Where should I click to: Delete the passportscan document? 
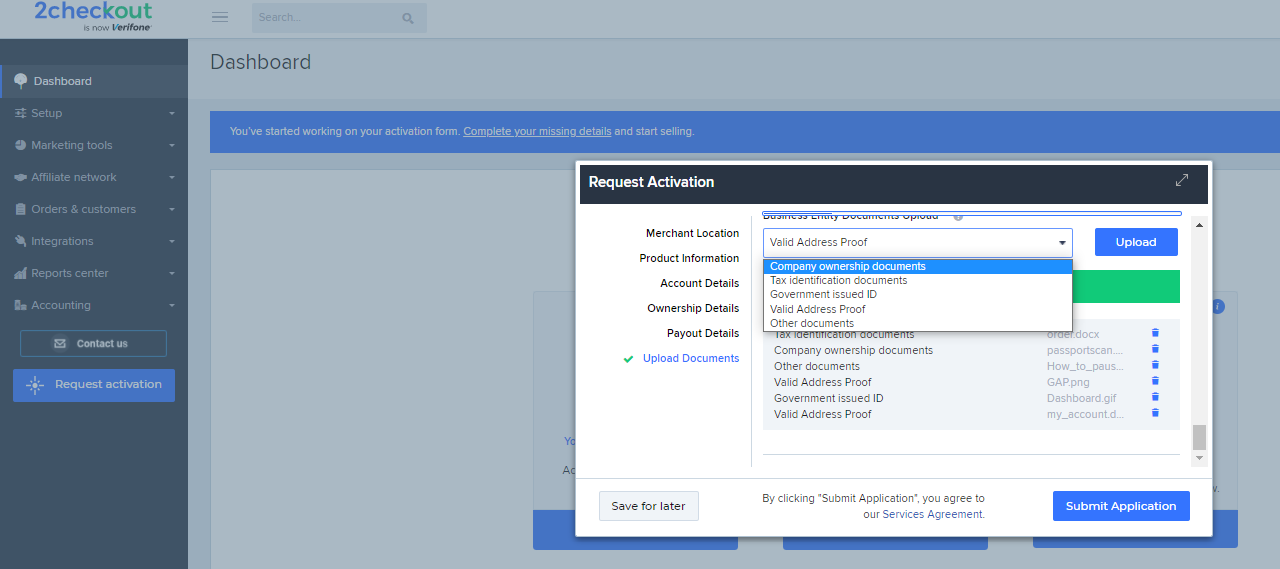pyautogui.click(x=1155, y=349)
